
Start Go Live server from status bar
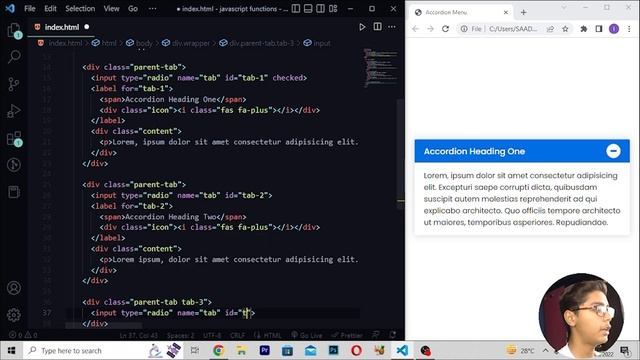(307, 335)
